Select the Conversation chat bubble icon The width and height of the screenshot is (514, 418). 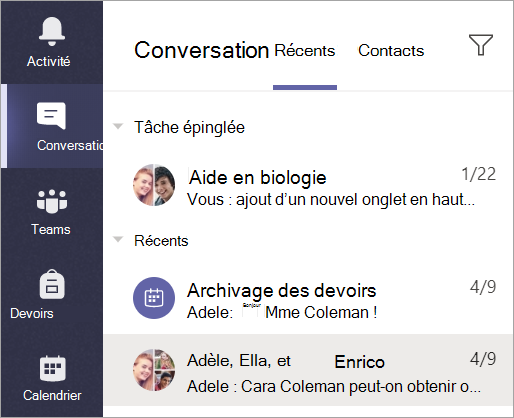51,116
